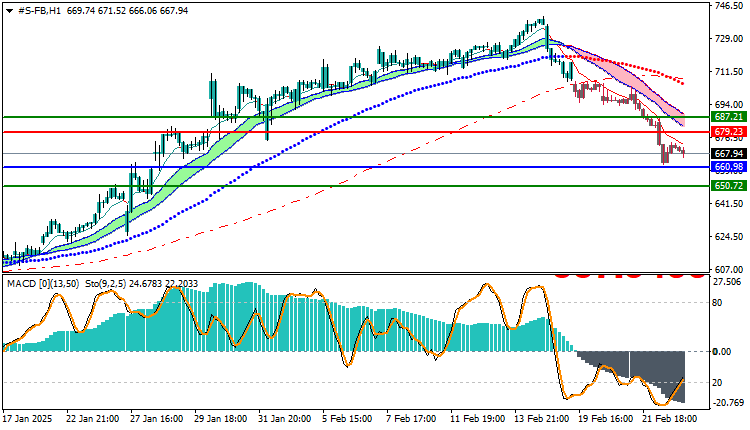Screen dimensions: 750x430
Task: Click the 711.50 price scale value
Action: tap(728, 72)
